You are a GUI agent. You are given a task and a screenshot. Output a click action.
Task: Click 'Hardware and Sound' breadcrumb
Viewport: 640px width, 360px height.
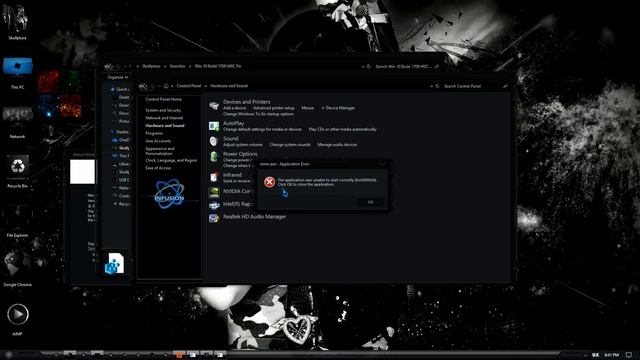pos(229,86)
